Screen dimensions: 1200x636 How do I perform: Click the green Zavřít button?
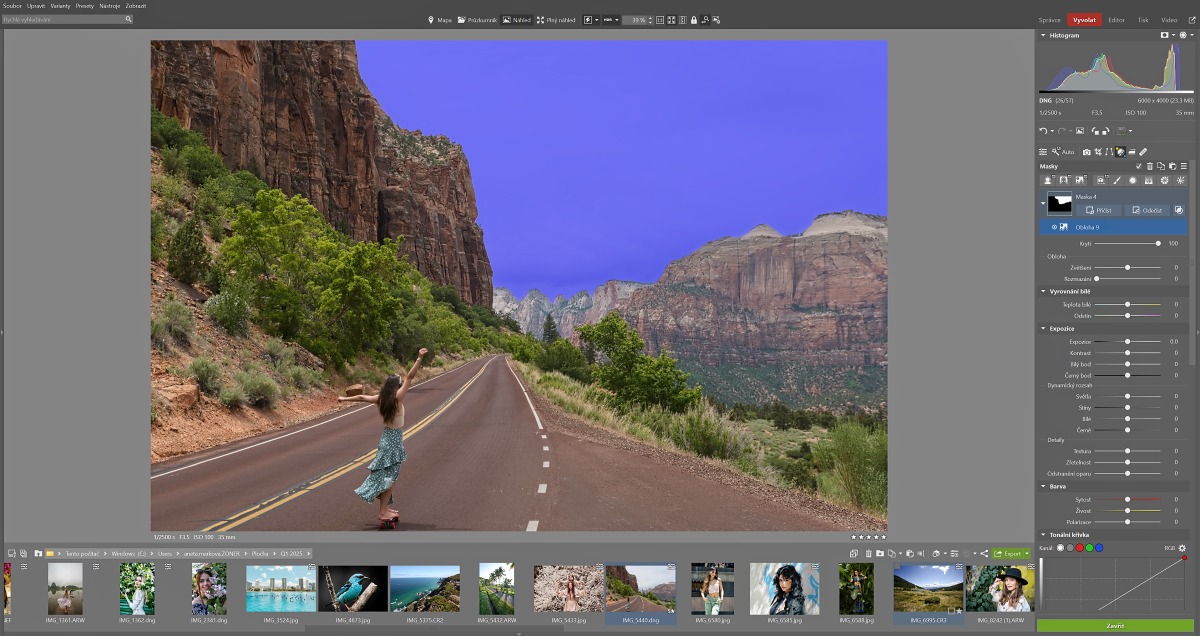[1114, 626]
